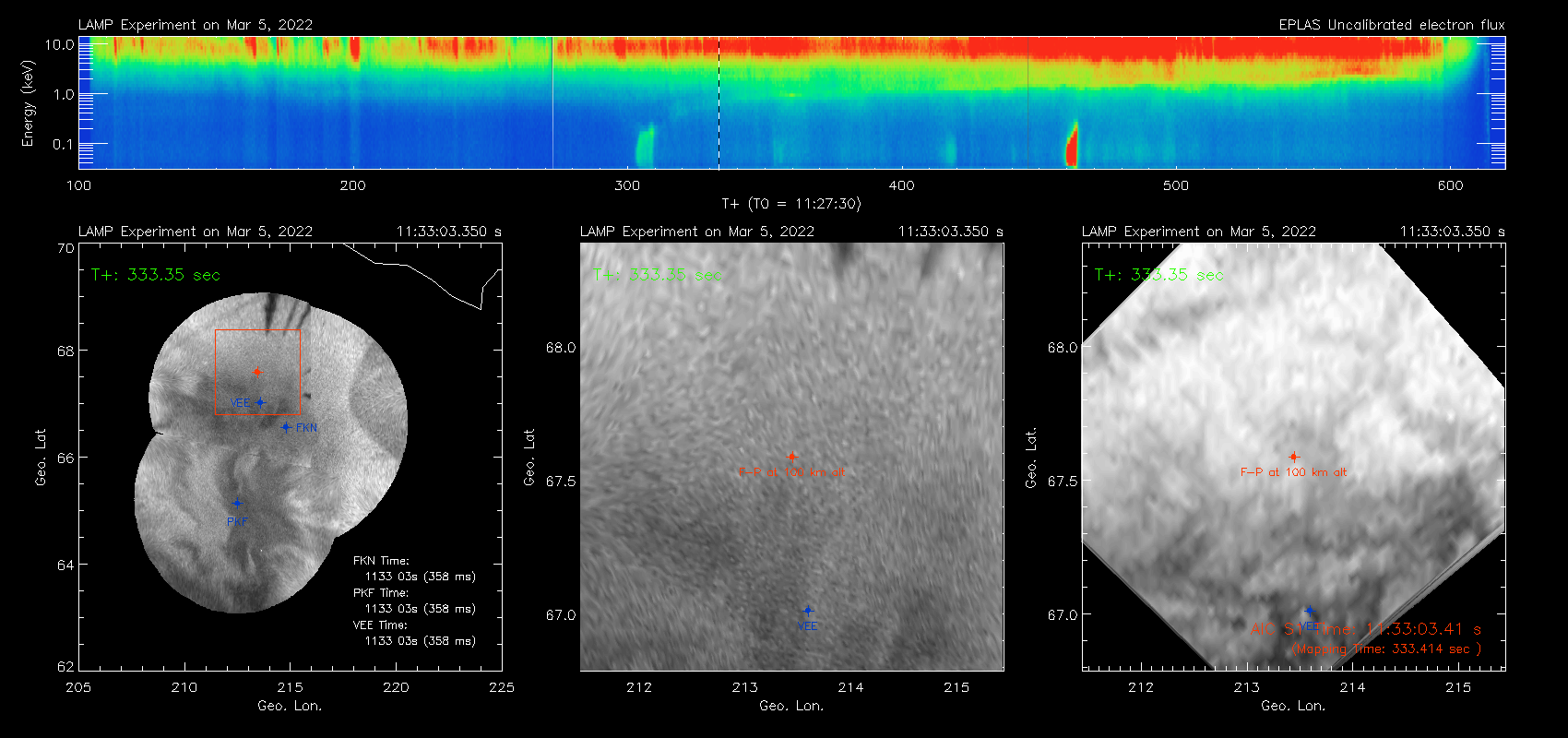This screenshot has height=738, width=1568.
Task: Click the 'EPLAS Uncalibrated electron flux' title
Action: click(x=1392, y=25)
